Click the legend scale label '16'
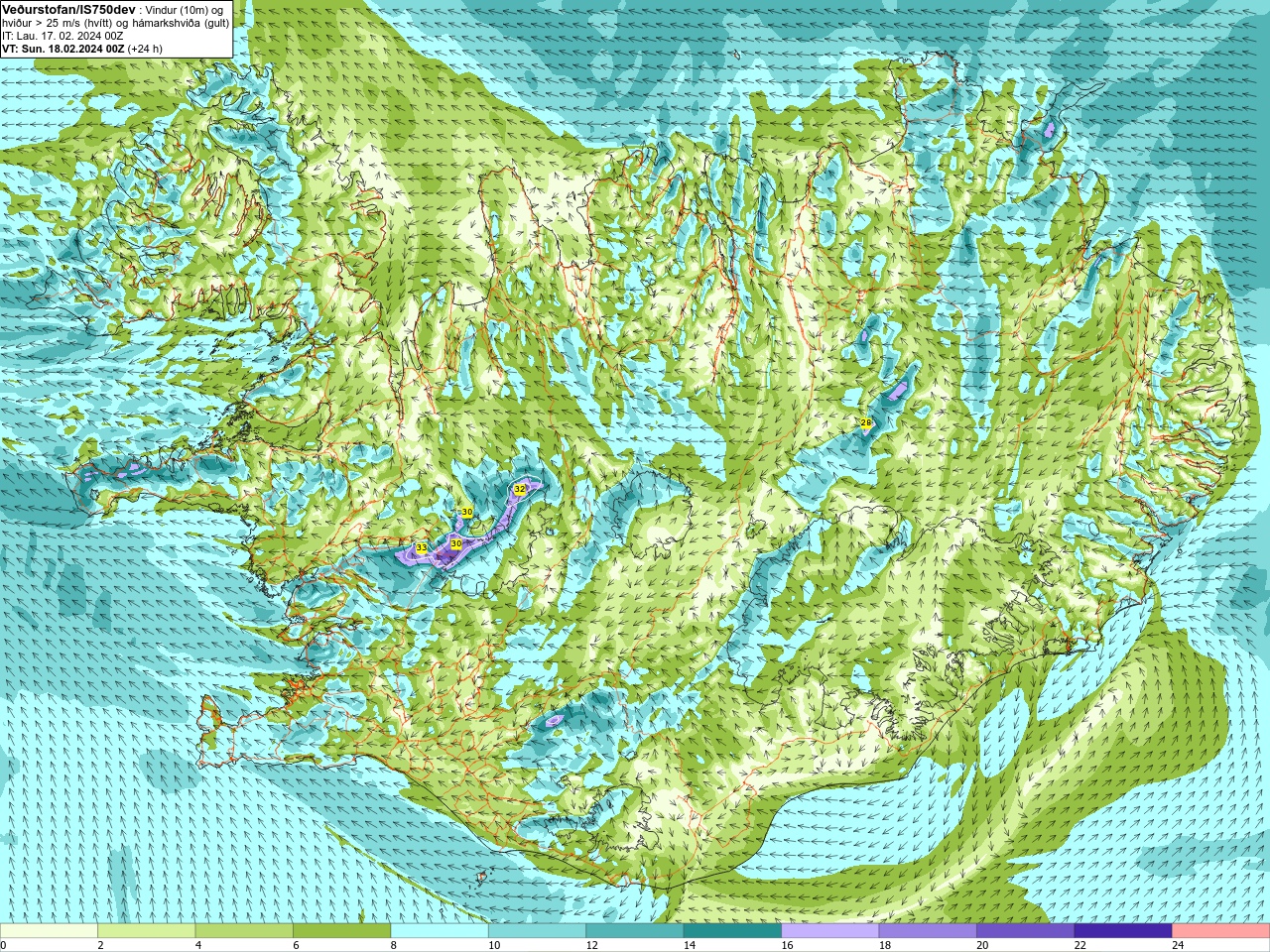This screenshot has height=952, width=1270. (787, 945)
